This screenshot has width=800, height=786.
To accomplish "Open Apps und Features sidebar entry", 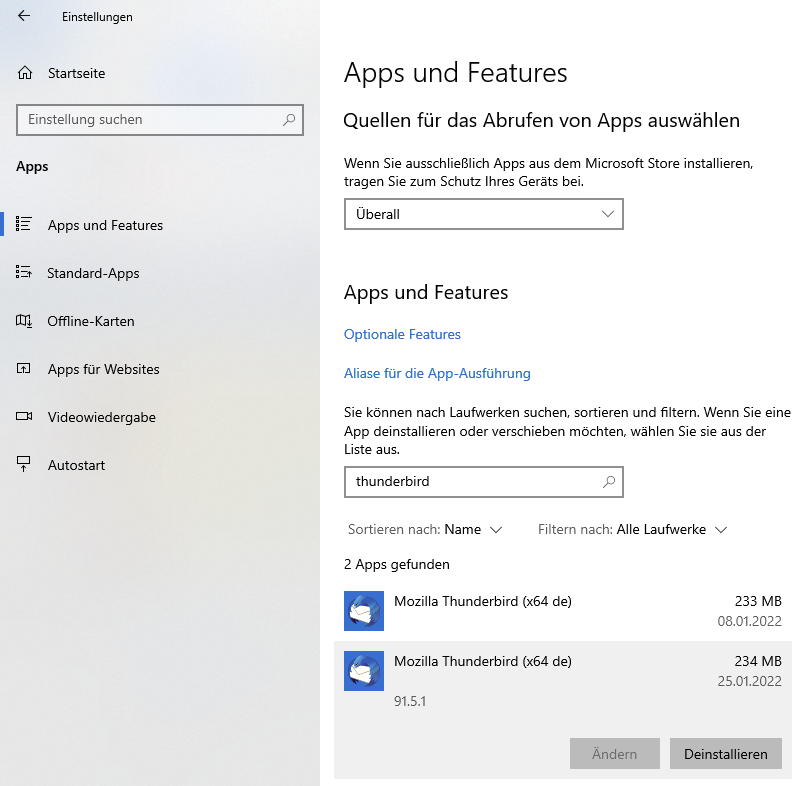I will [160, 225].
